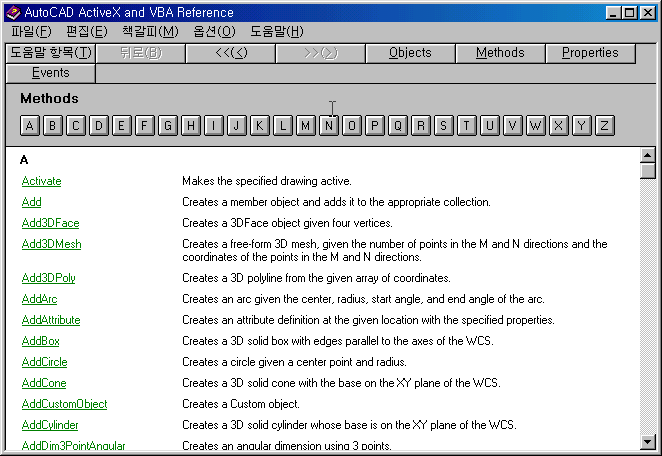Jump to letter N methods
The image size is (662, 456).
(x=328, y=126)
